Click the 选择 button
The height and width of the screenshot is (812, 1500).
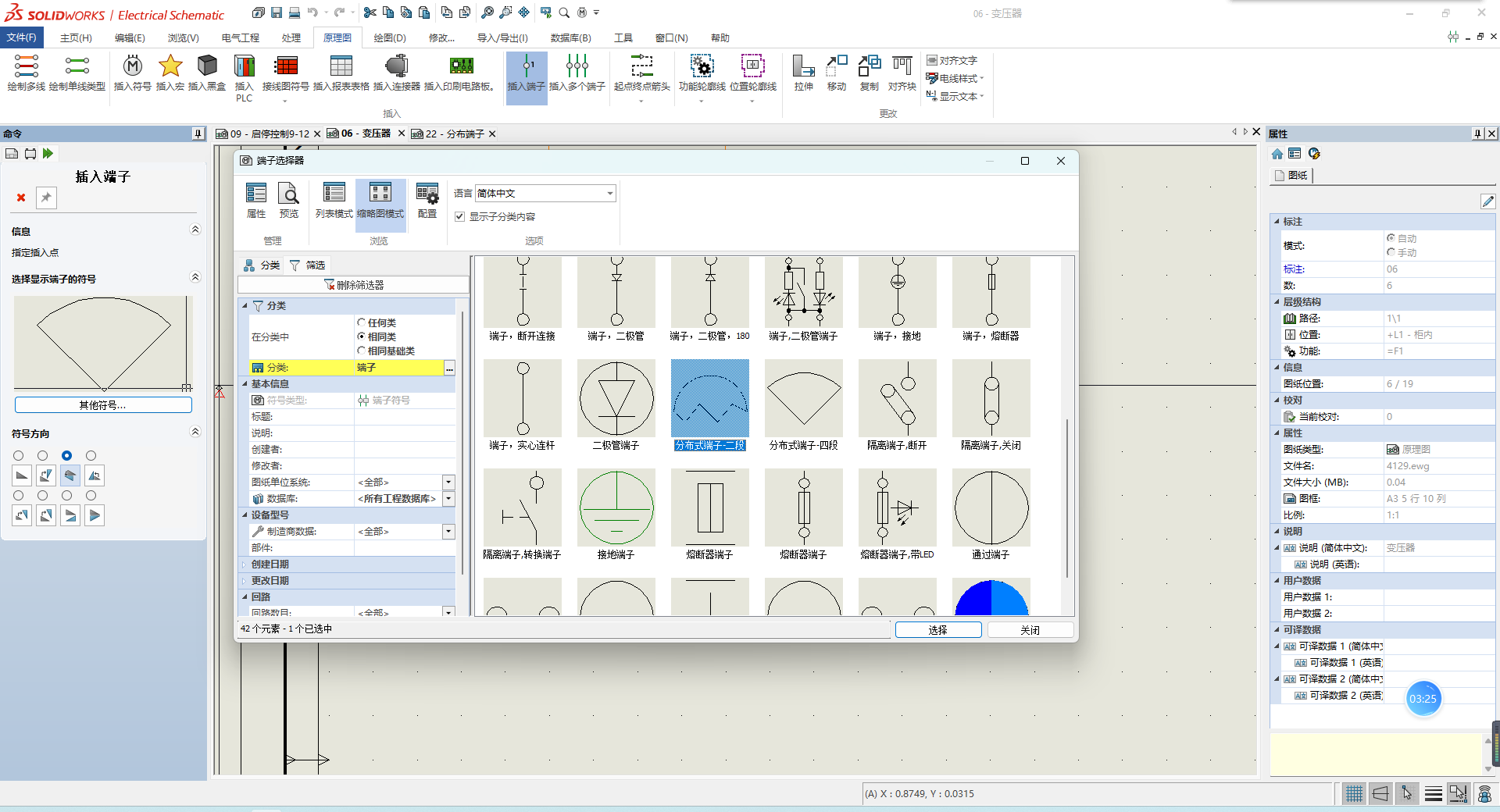937,630
